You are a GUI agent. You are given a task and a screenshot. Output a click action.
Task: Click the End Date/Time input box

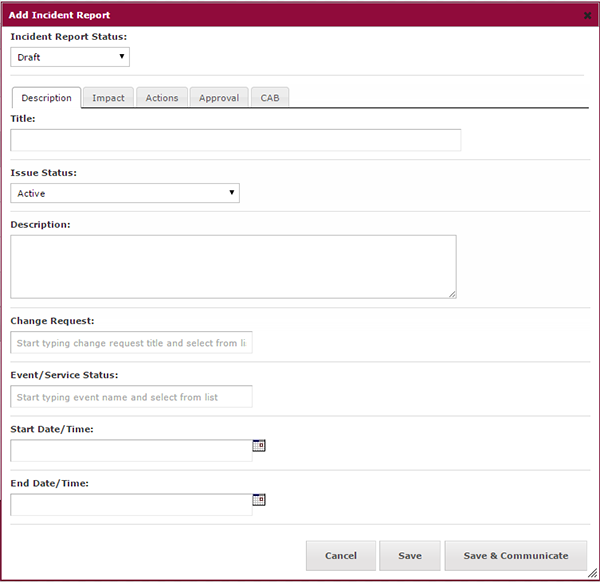(x=131, y=505)
